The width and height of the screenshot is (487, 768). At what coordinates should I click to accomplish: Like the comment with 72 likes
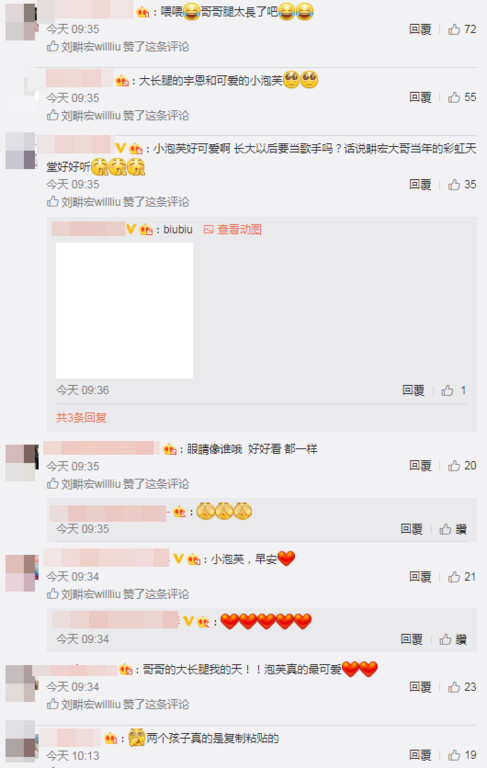462,29
